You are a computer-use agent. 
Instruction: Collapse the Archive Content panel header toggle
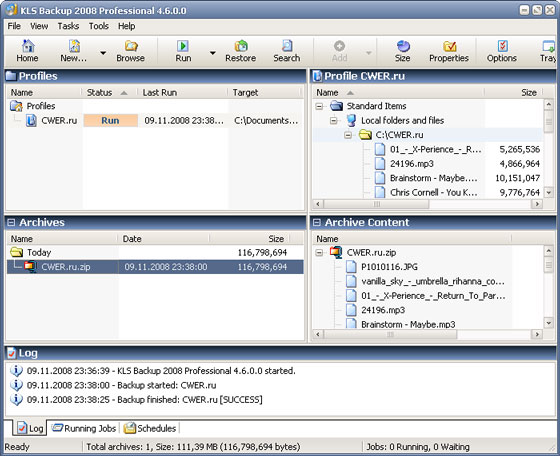point(316,222)
